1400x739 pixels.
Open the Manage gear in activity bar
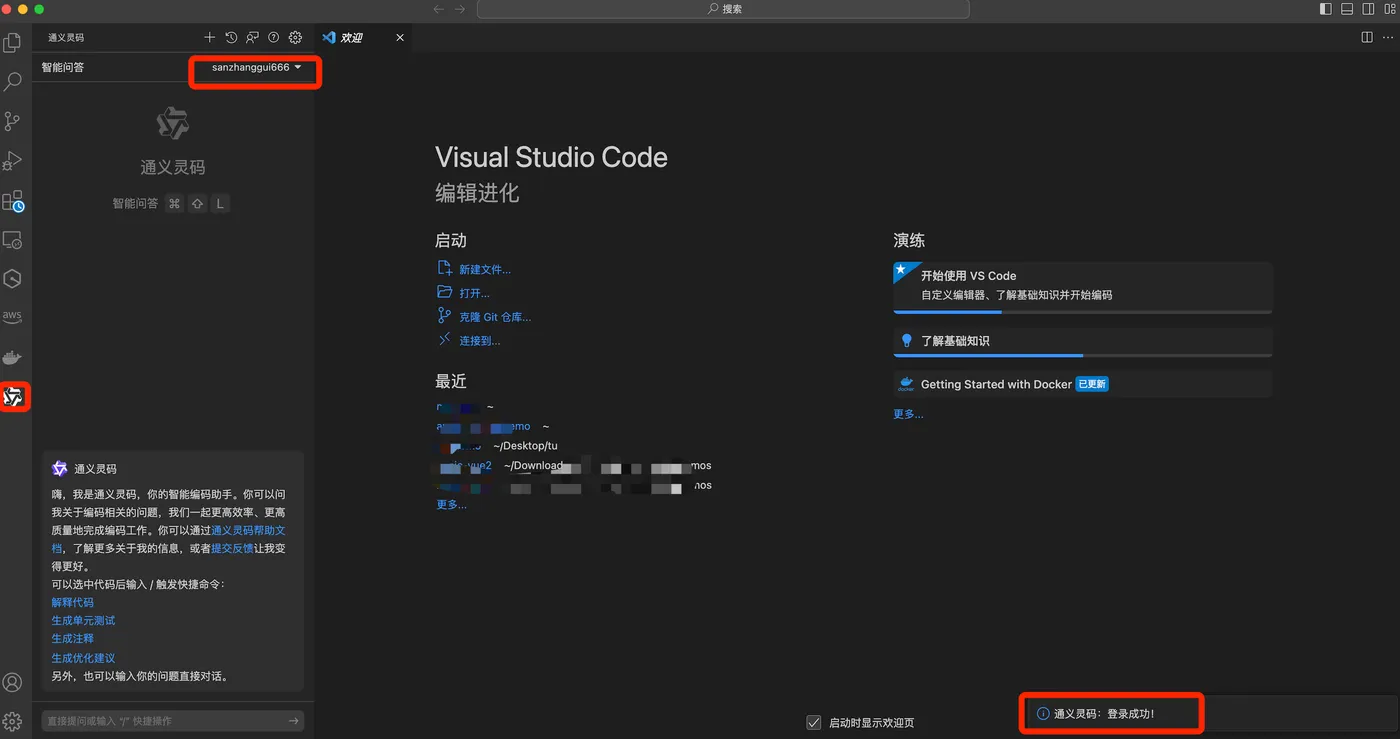(12, 721)
